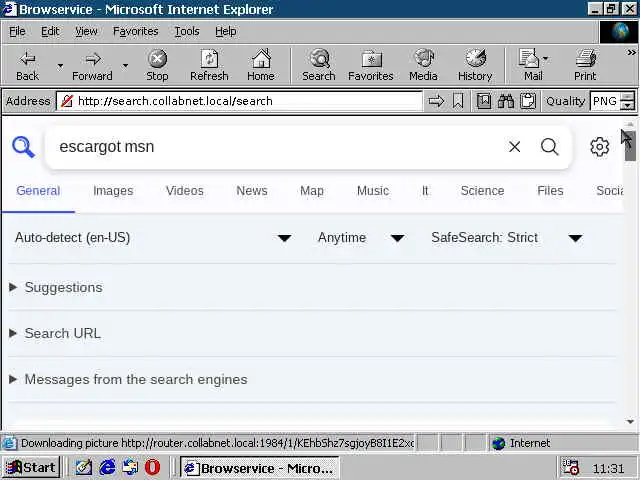Submit search with the magnifier button
The width and height of the screenshot is (640, 480).
point(549,147)
